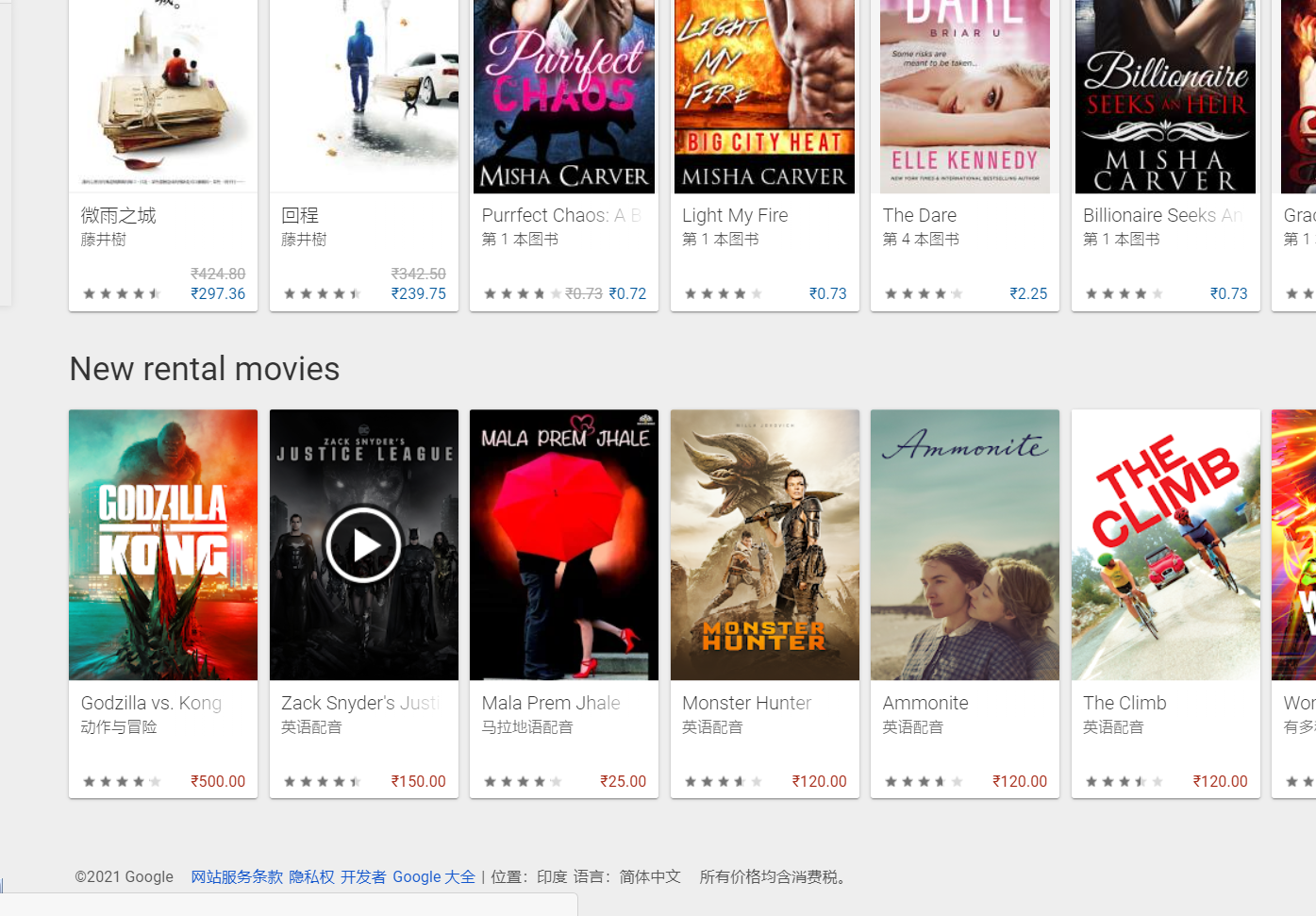Screen dimensions: 1316x916
Task: Click the 所有价格均含消费税 notice
Action: (x=775, y=876)
